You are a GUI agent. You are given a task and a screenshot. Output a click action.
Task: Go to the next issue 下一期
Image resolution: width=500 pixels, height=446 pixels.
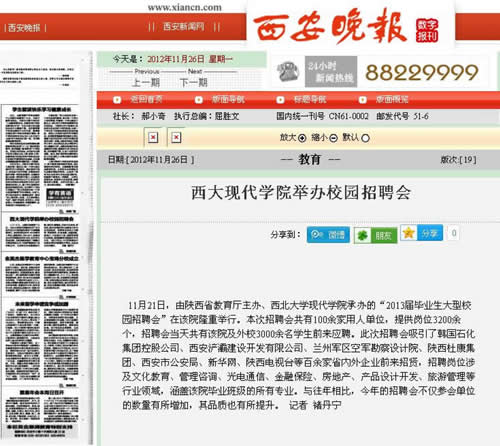[x=194, y=82]
